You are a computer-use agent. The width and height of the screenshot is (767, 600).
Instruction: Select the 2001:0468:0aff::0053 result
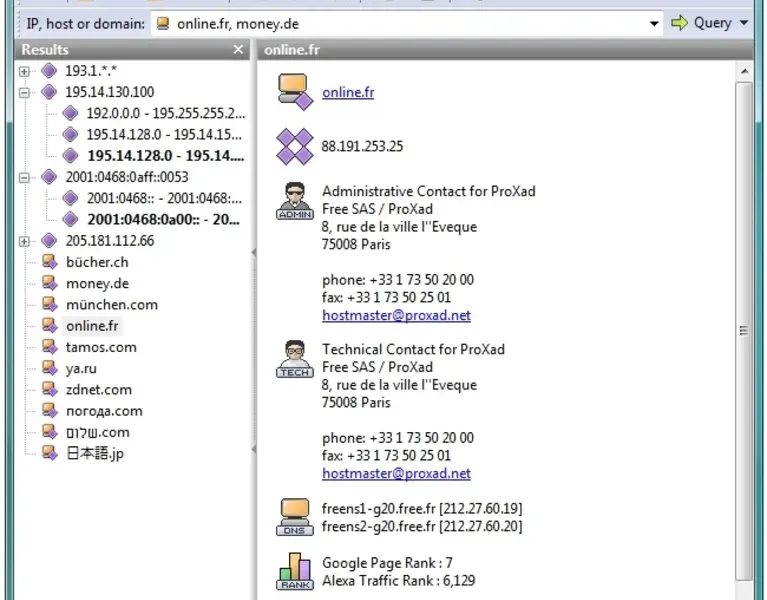(127, 177)
